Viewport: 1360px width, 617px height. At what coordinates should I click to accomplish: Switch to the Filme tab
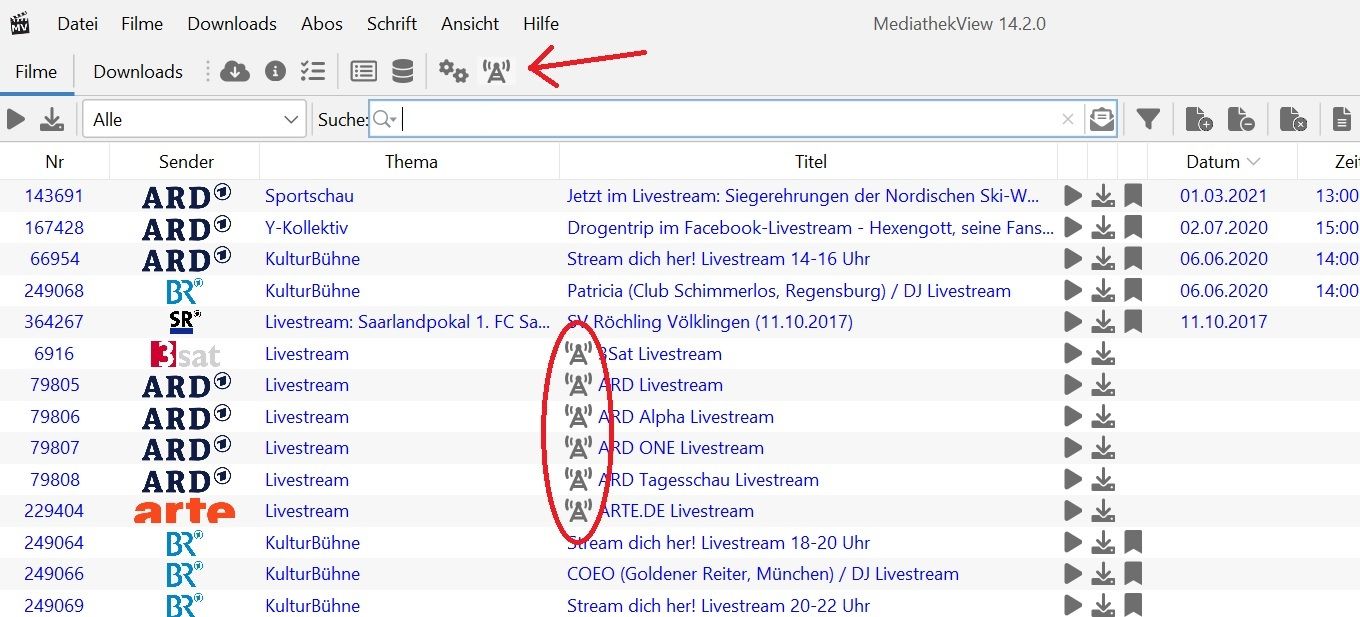[x=36, y=72]
